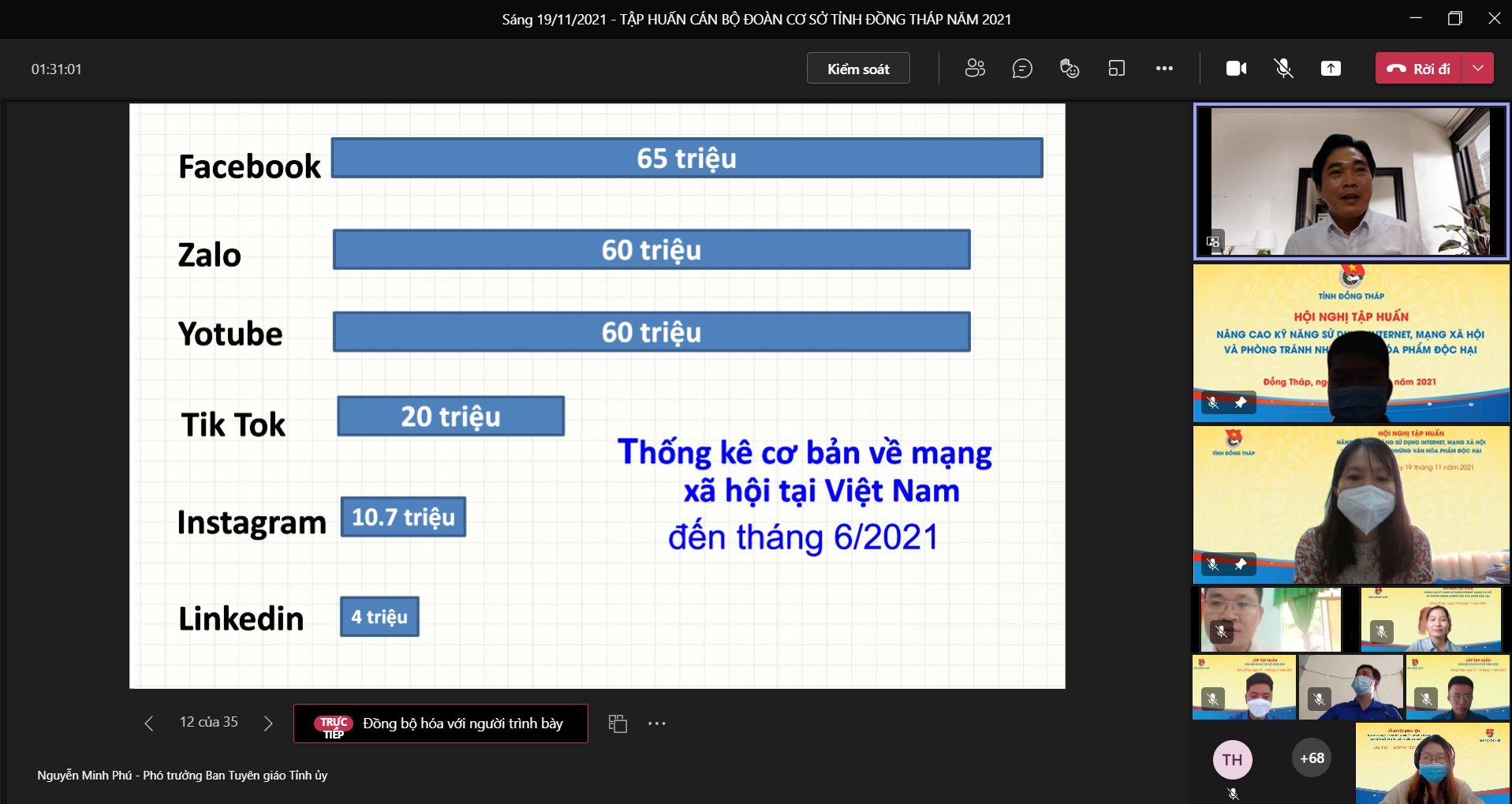
Task: Open the participants panel
Action: click(x=975, y=69)
